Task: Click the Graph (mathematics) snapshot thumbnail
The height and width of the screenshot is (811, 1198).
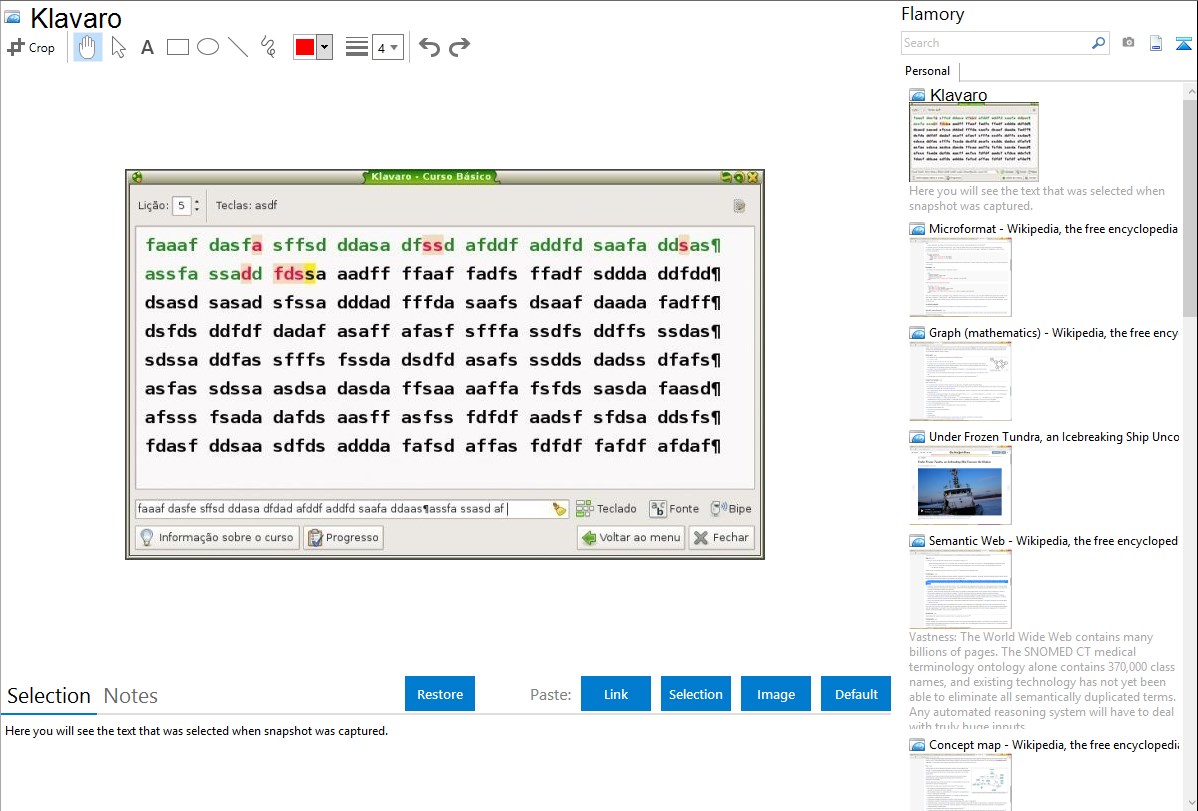Action: tap(960, 381)
